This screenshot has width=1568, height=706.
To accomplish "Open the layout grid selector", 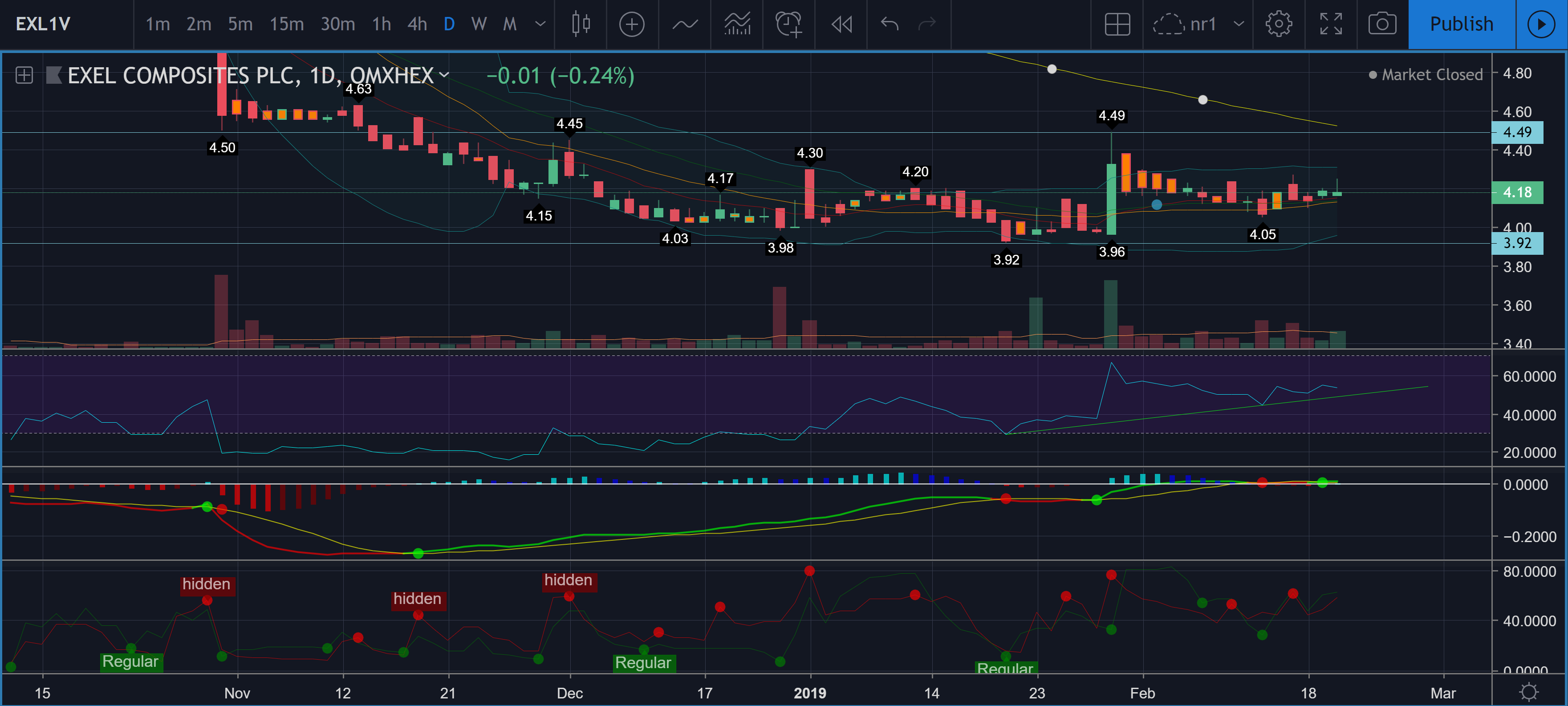I will [x=1117, y=24].
